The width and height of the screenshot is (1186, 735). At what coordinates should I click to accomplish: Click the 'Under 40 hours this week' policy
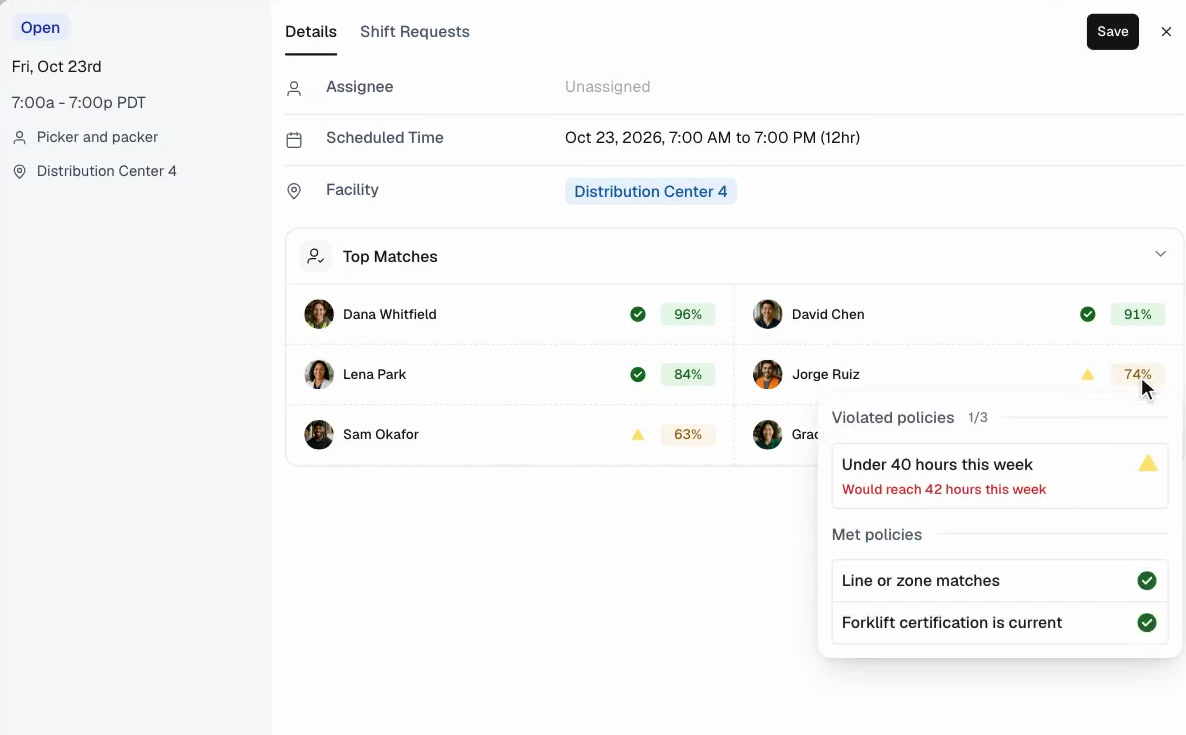point(1000,476)
